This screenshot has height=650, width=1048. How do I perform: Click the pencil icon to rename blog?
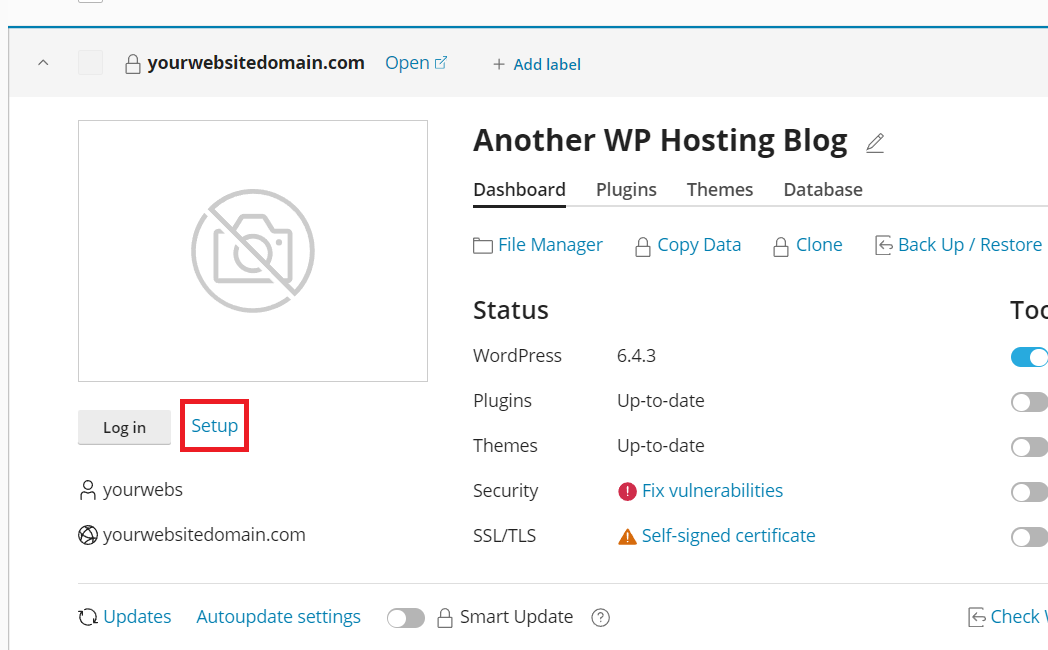click(875, 143)
